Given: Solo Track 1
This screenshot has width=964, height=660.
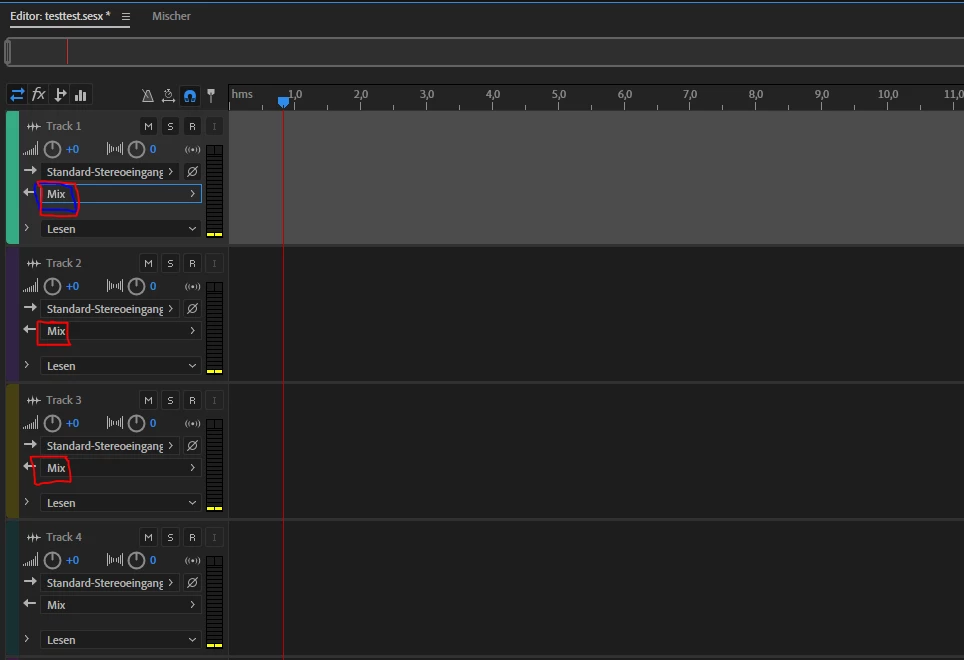Looking at the screenshot, I should [170, 127].
